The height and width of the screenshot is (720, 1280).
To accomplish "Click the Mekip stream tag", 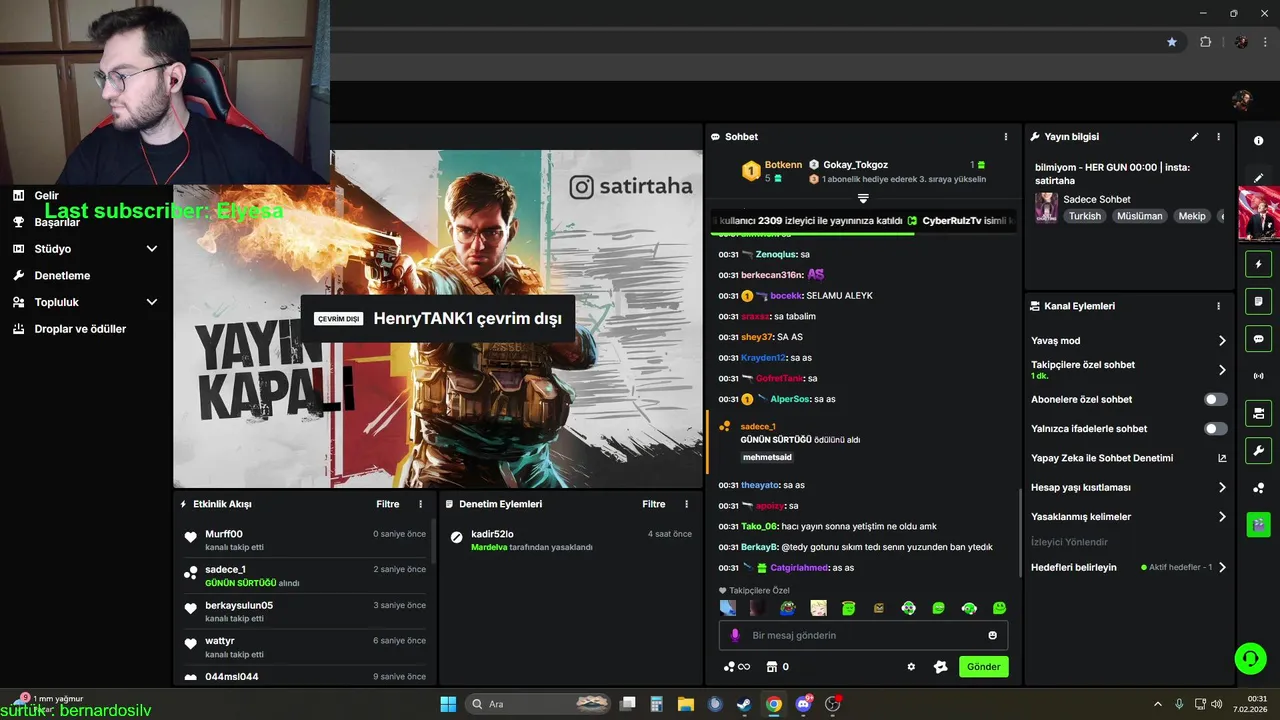I will tap(1192, 216).
